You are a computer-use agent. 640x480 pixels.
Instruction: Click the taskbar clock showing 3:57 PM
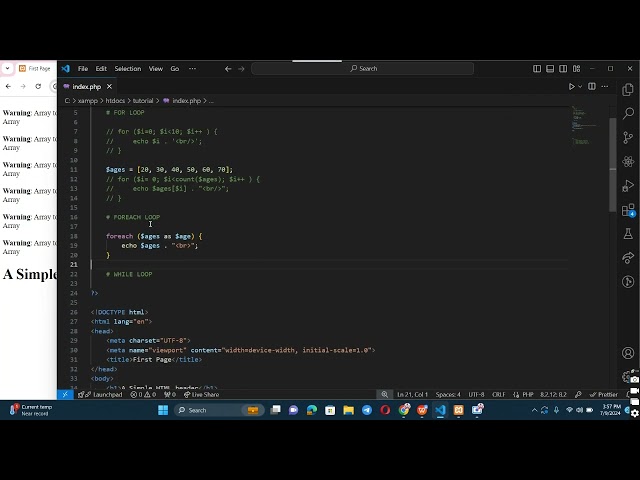tap(611, 410)
